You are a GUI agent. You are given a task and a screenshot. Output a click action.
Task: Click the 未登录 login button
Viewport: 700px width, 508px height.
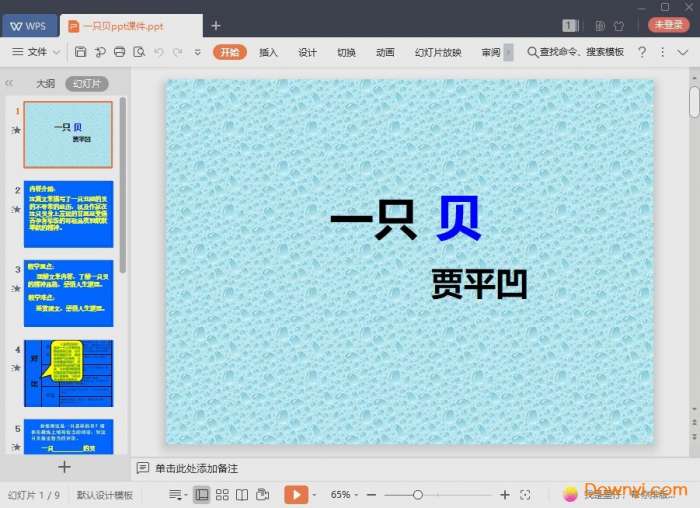click(669, 25)
